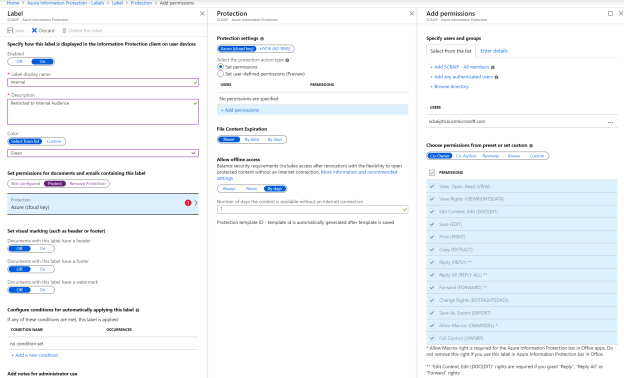This screenshot has height=378, width=624.
Task: Click the Delete this label trash icon
Action: pos(64,30)
